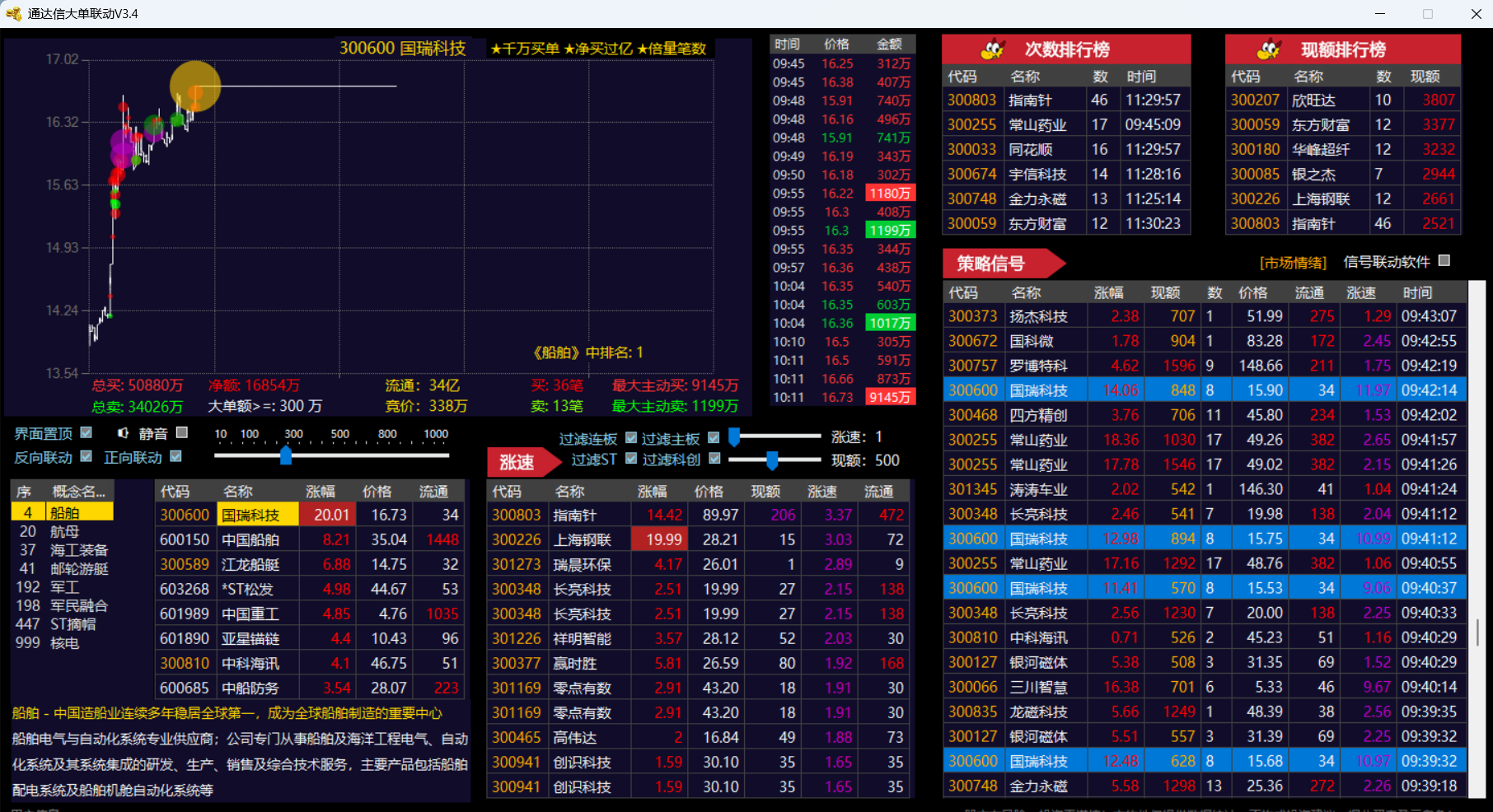This screenshot has height=812, width=1493.
Task: Open the [市场情绪] link
Action: coord(1293,263)
